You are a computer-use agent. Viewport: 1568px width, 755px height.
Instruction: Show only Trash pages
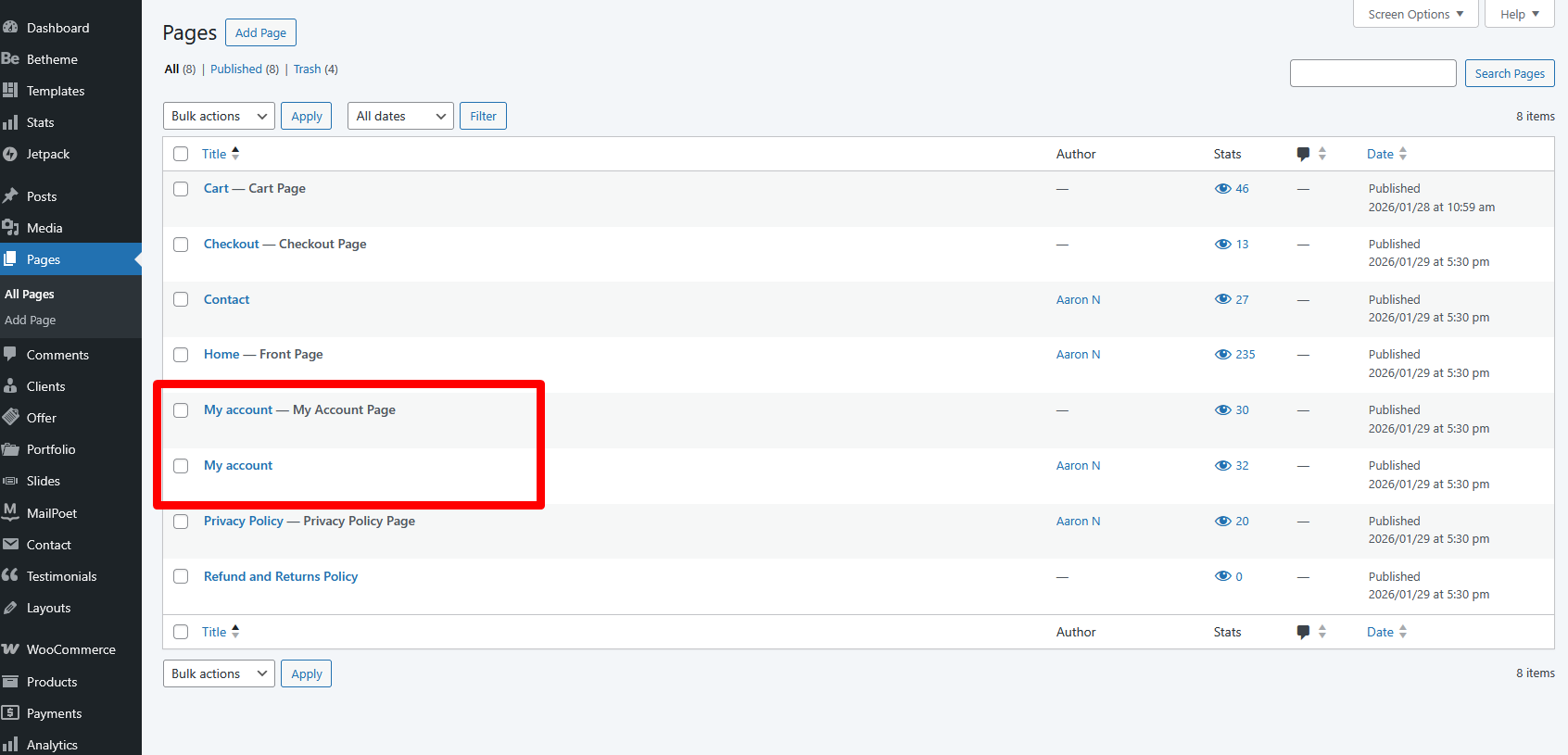307,69
